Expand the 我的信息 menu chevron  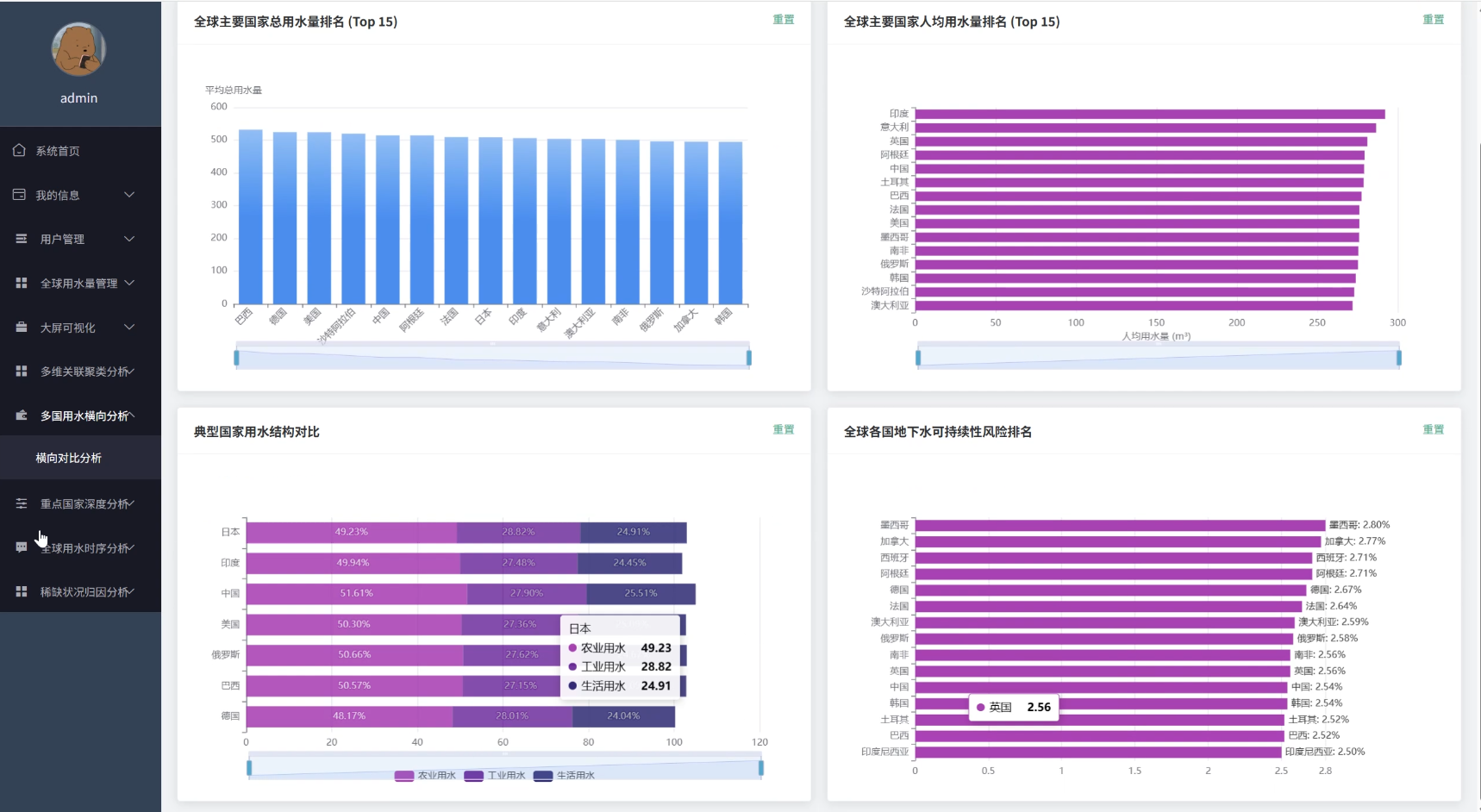coord(129,195)
